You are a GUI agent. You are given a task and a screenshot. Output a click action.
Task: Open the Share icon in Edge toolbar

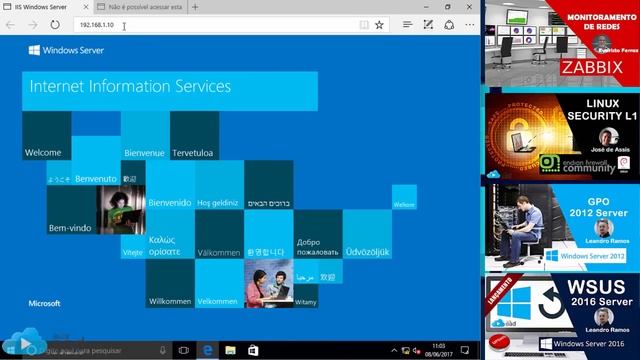pos(449,24)
